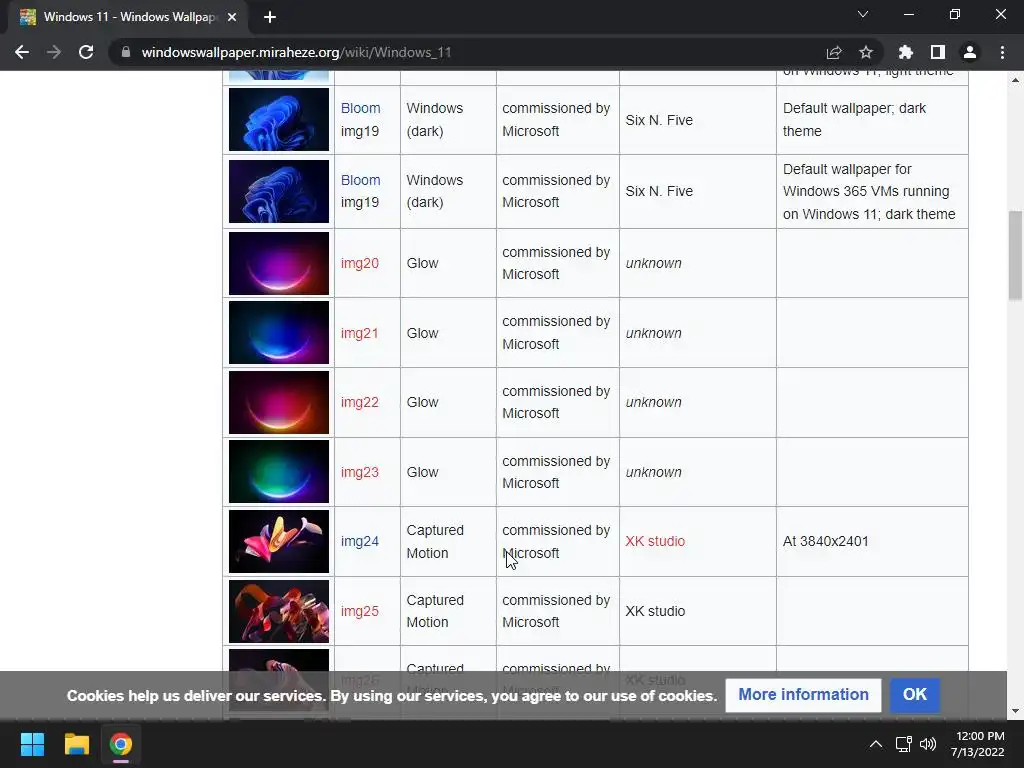Screen dimensions: 1024x768
Task: Open the Windows Start menu
Action: tap(32, 744)
